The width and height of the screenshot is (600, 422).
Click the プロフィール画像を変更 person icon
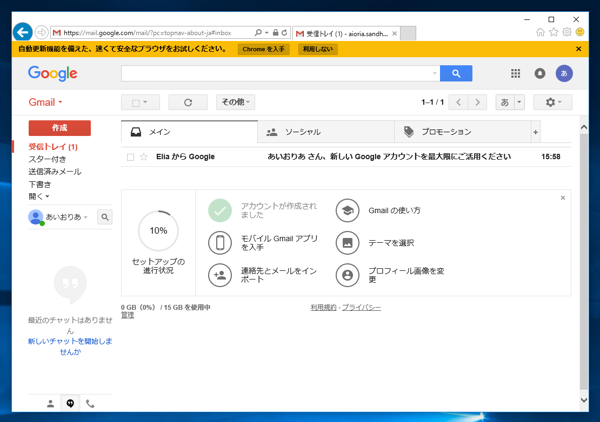[347, 275]
